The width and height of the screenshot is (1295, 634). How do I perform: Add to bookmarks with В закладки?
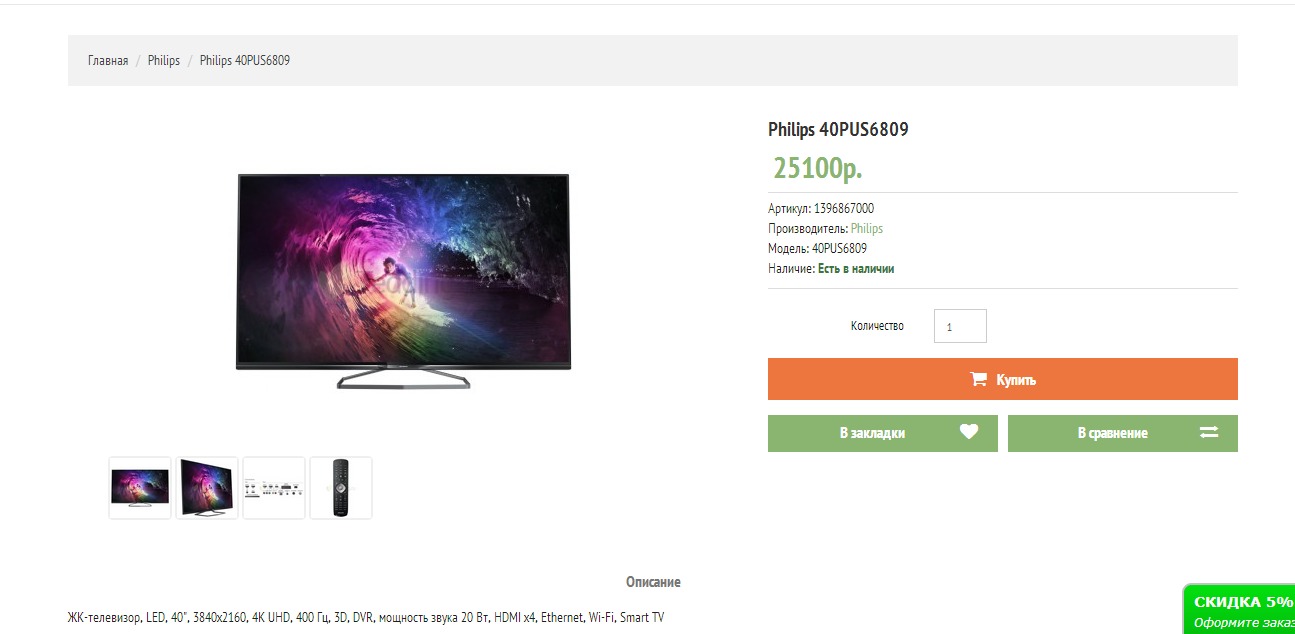pos(883,433)
